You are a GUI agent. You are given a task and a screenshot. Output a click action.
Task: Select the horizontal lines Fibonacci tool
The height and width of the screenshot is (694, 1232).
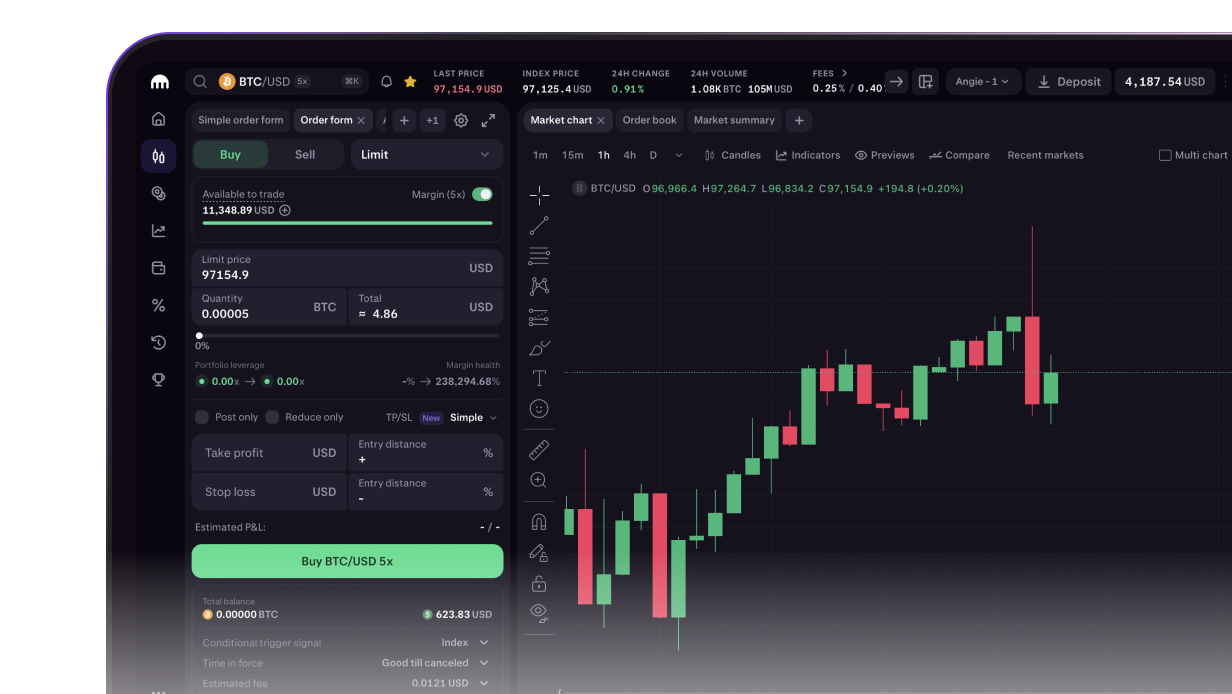(x=539, y=256)
